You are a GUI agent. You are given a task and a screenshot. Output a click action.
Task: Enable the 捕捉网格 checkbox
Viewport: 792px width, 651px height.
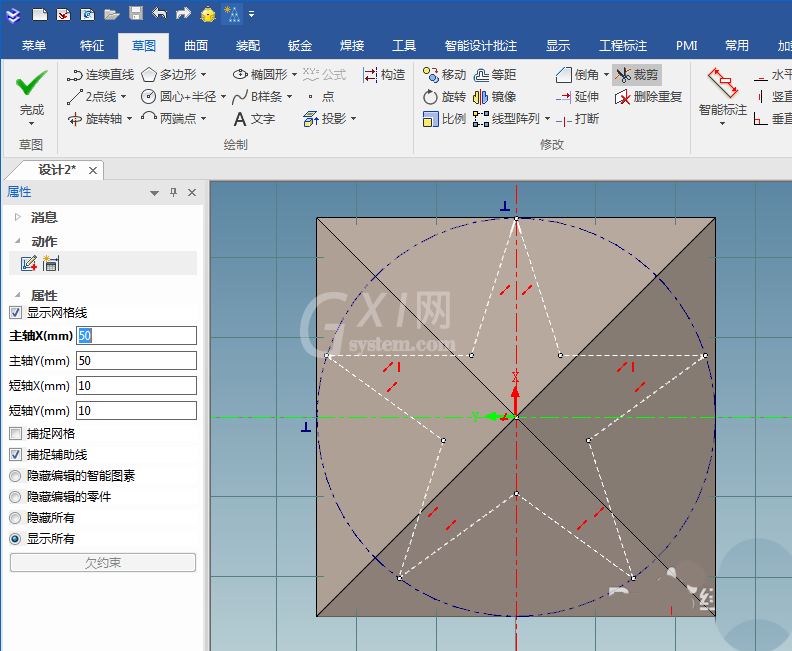click(15, 433)
